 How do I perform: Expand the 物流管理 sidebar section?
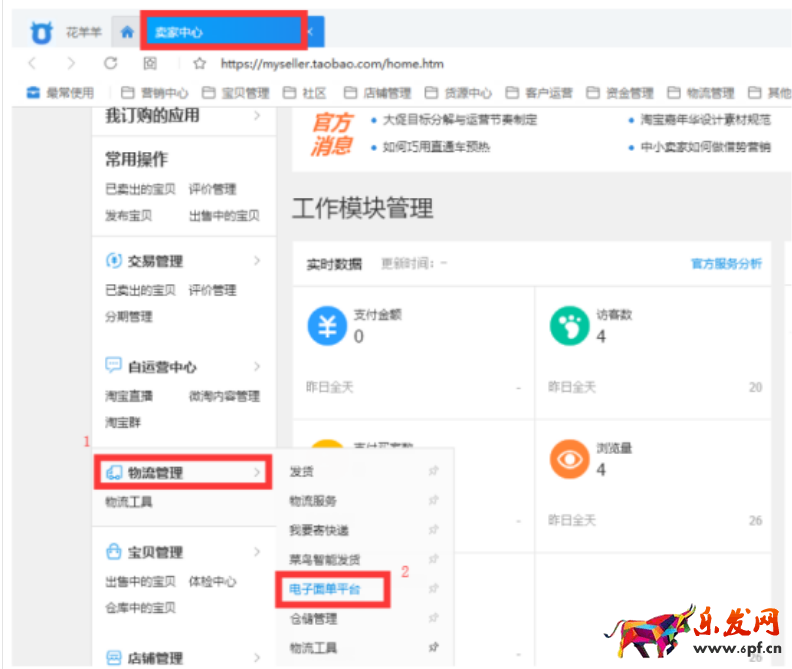(182, 472)
